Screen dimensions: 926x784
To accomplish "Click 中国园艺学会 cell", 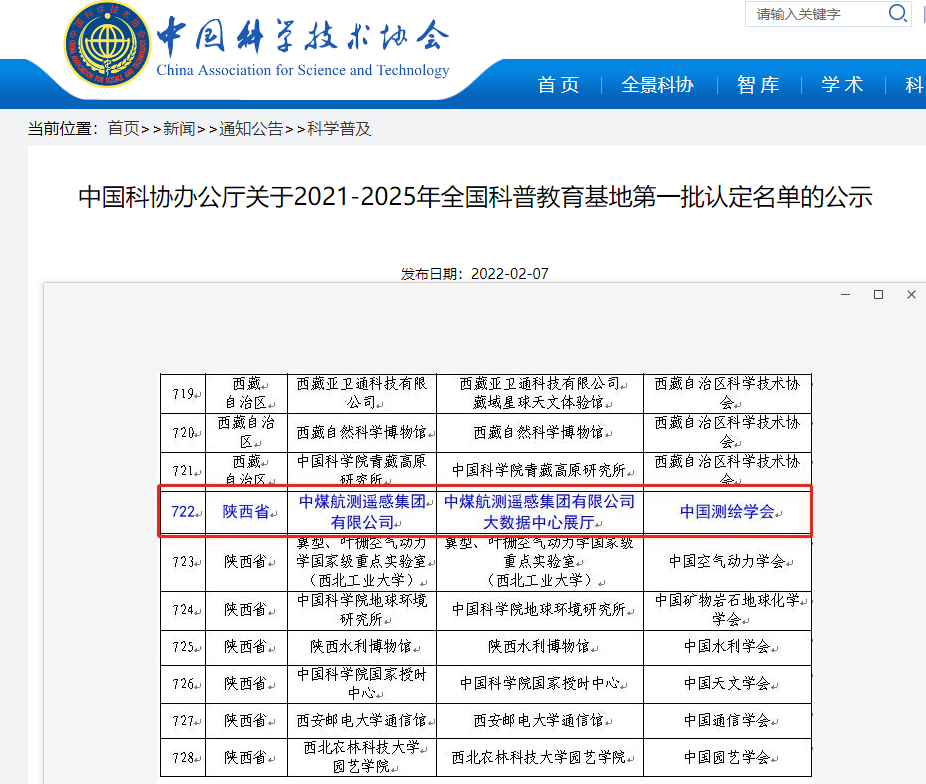I will pyautogui.click(x=728, y=757).
